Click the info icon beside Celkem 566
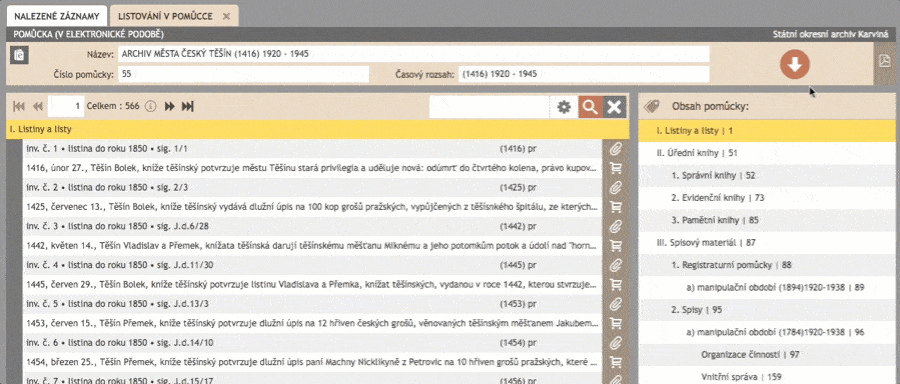The image size is (900, 384). (151, 106)
